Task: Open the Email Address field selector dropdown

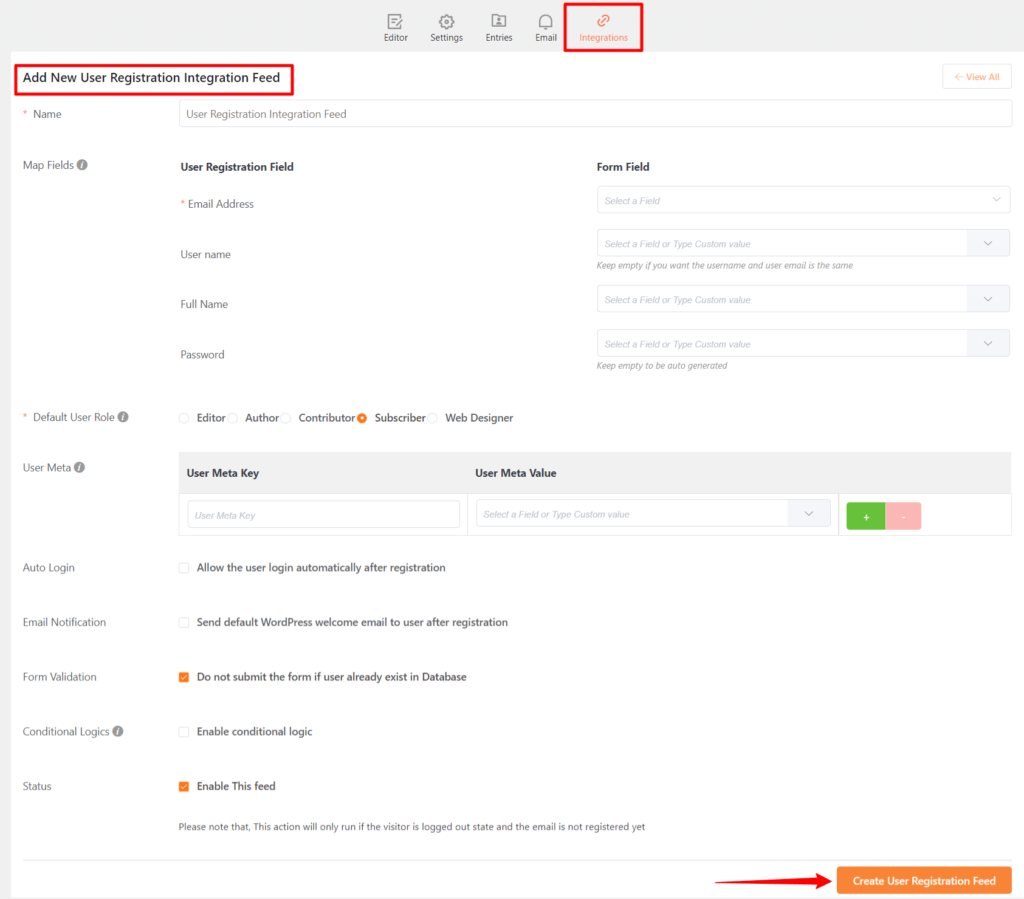Action: [x=803, y=200]
